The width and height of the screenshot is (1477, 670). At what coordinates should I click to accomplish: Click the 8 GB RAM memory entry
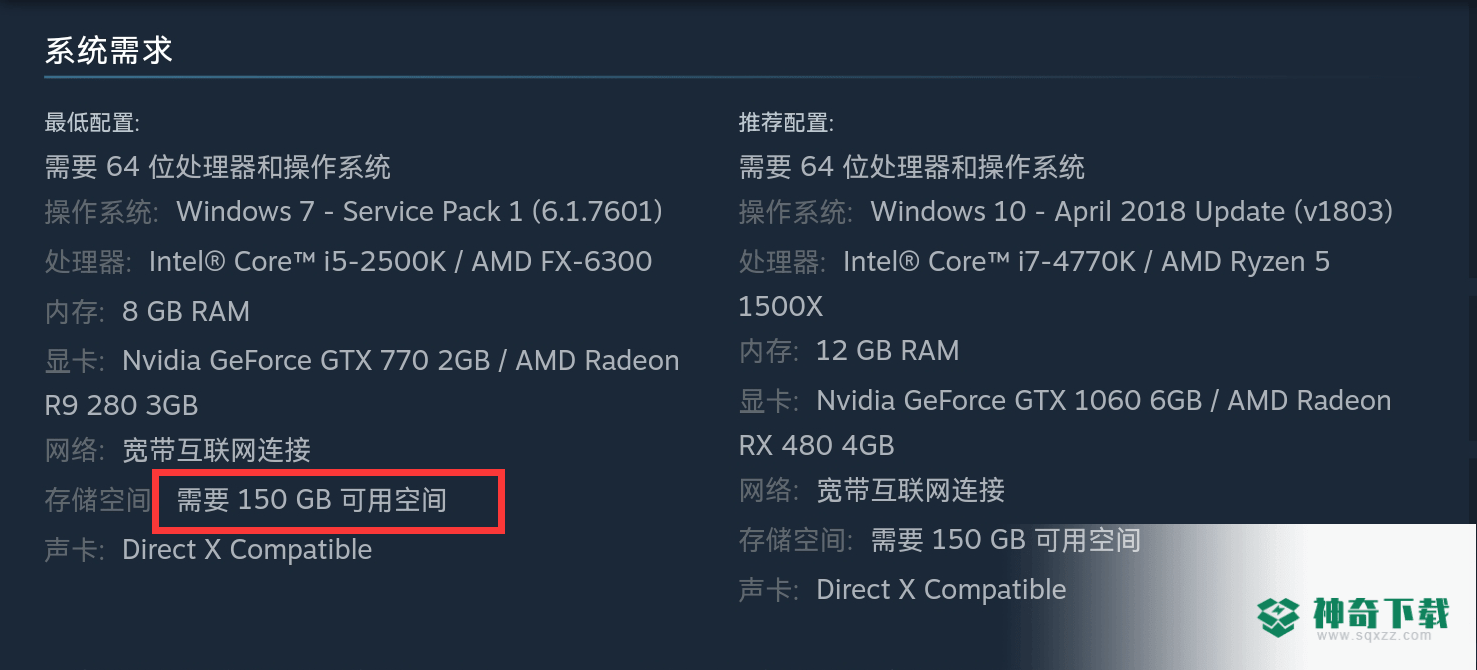[186, 312]
